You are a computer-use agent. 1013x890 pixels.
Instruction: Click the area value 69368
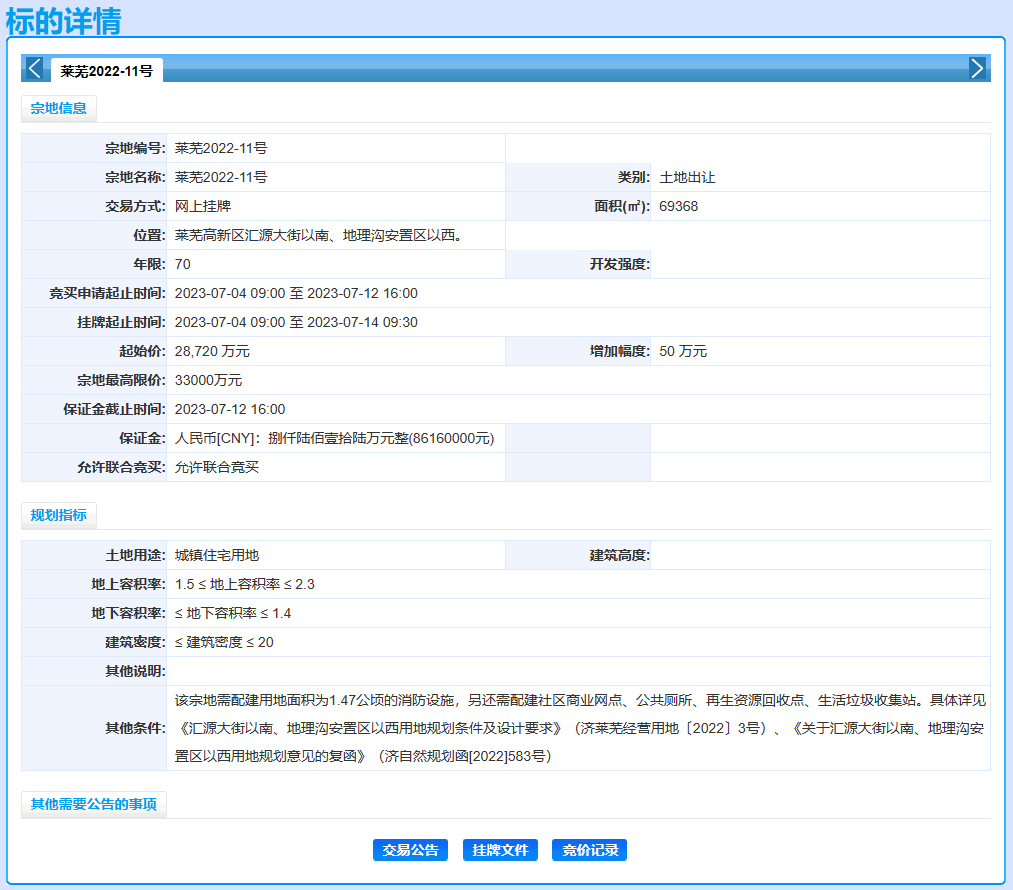pyautogui.click(x=678, y=206)
